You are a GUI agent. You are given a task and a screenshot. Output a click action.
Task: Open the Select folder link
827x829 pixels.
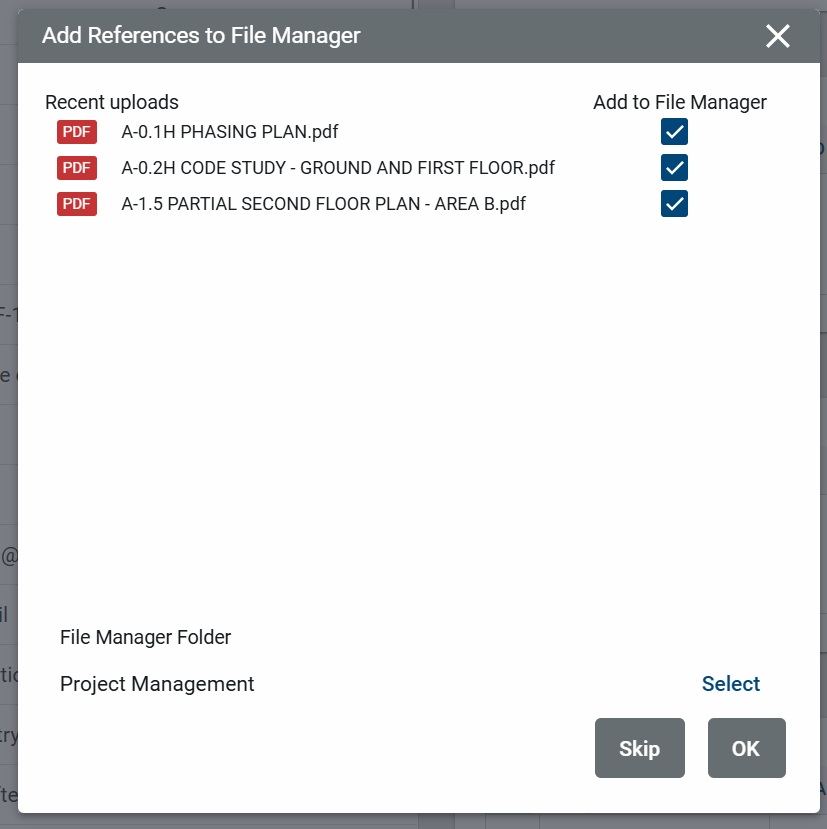click(x=730, y=684)
